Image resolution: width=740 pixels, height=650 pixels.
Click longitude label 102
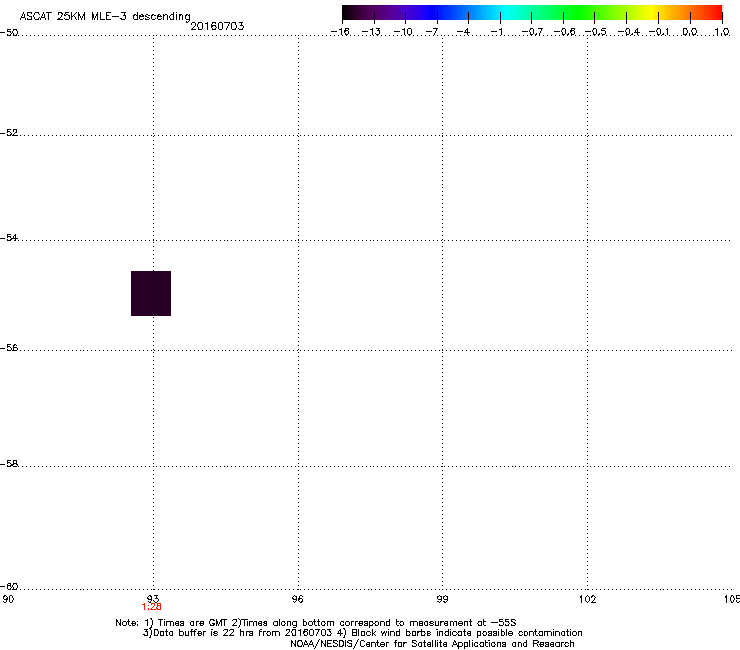point(587,599)
